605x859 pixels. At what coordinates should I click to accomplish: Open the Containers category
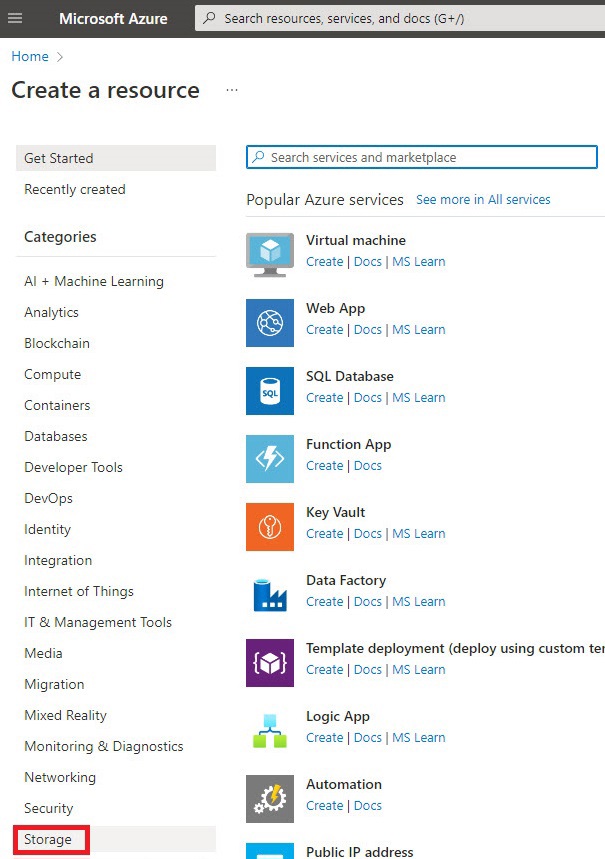[x=57, y=405]
